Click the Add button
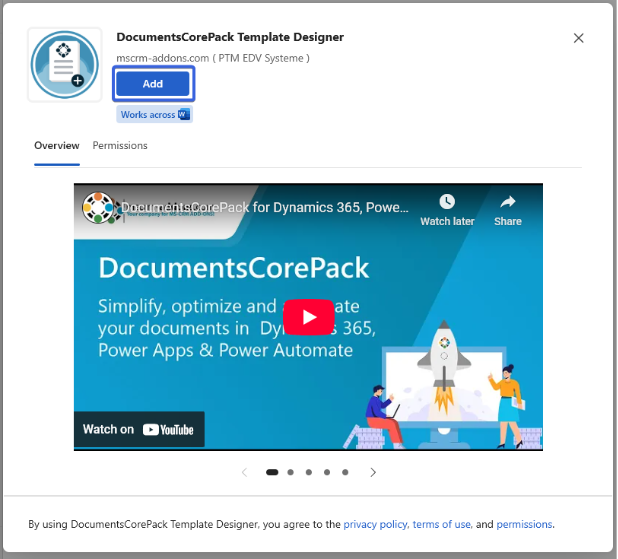Viewport: 618px width, 559px height. click(x=153, y=84)
